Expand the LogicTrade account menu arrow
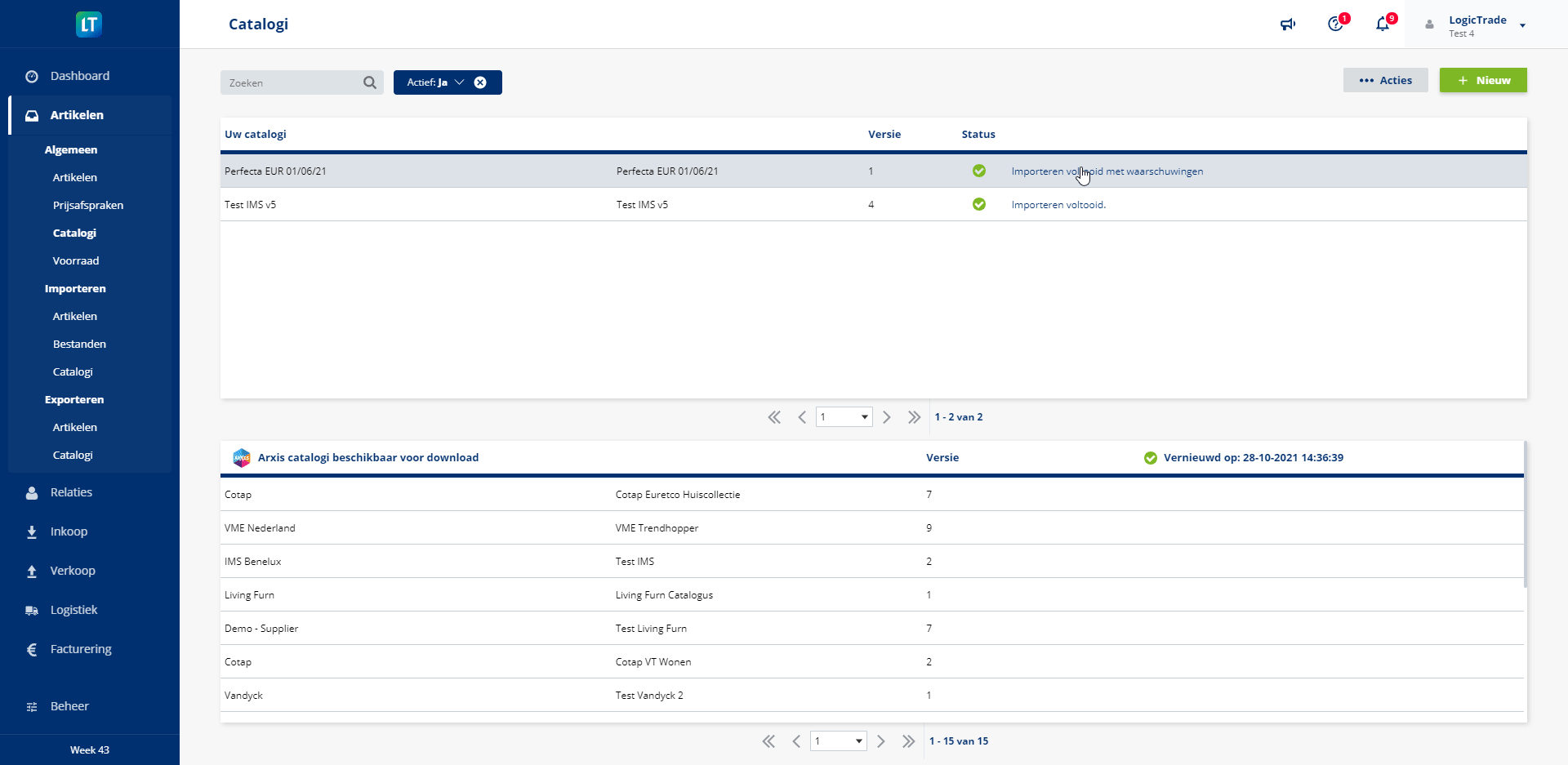 coord(1522,26)
